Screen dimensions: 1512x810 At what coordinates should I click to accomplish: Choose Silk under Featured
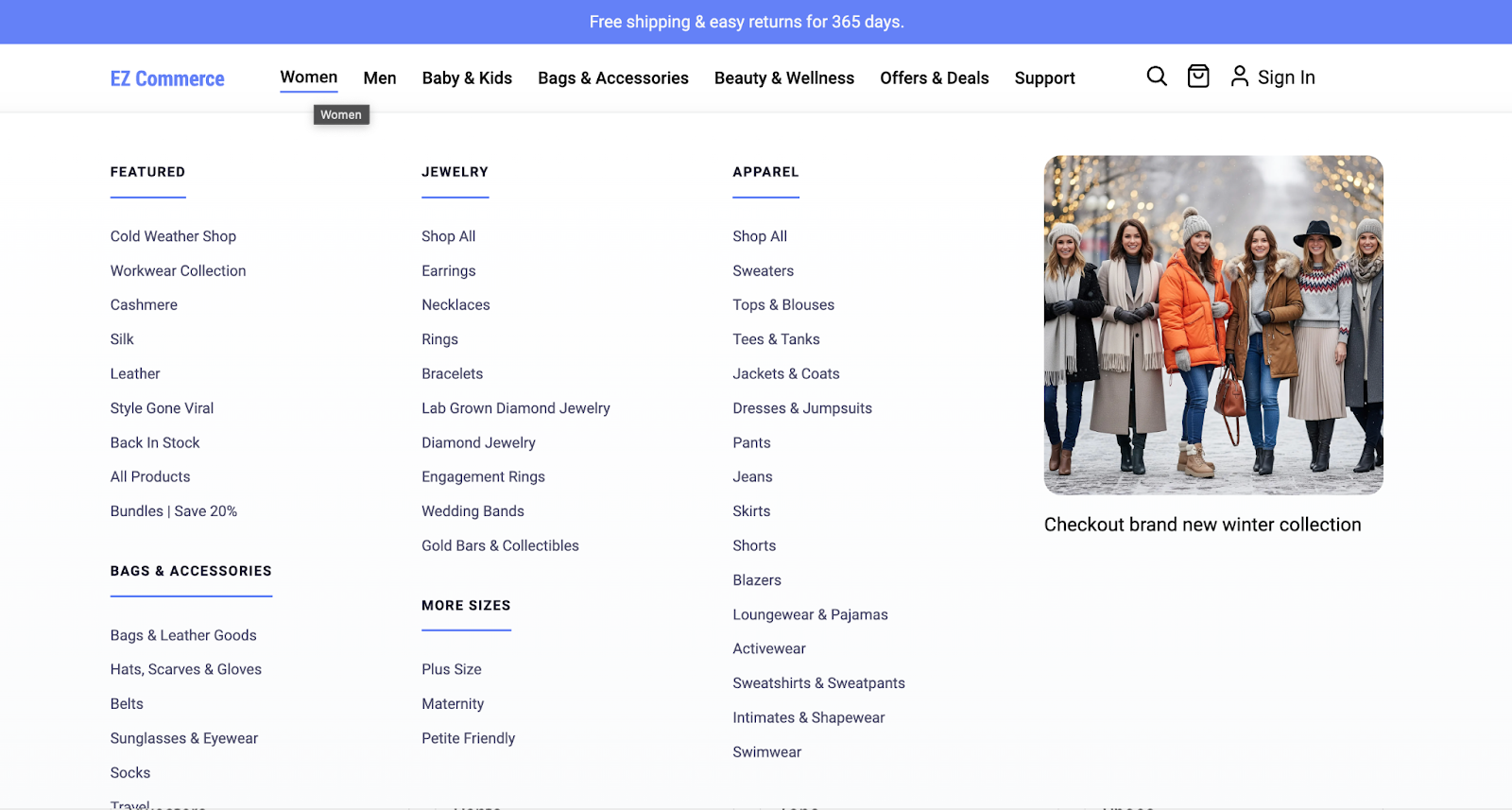coord(122,339)
